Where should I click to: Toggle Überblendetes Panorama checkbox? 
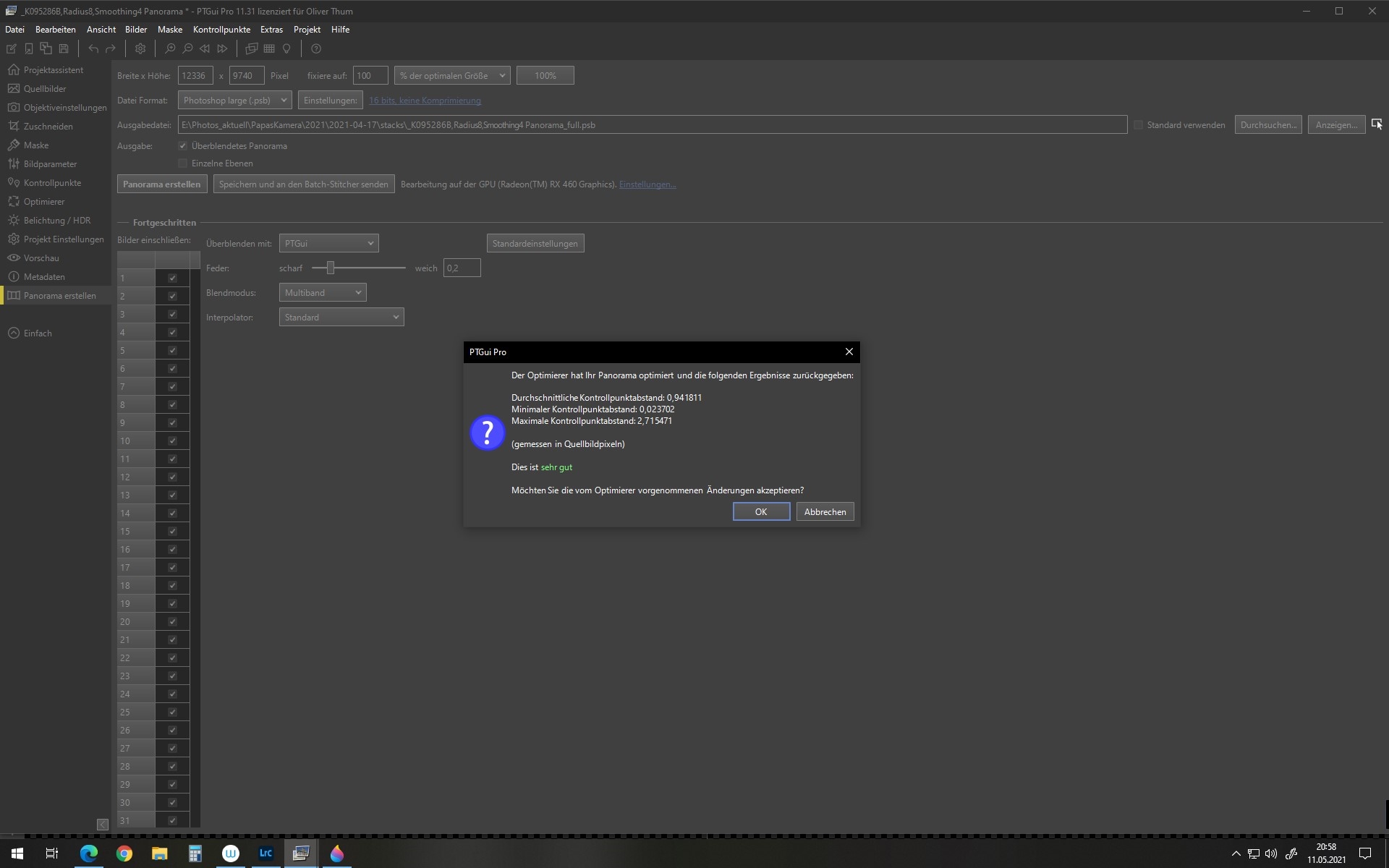(x=183, y=146)
